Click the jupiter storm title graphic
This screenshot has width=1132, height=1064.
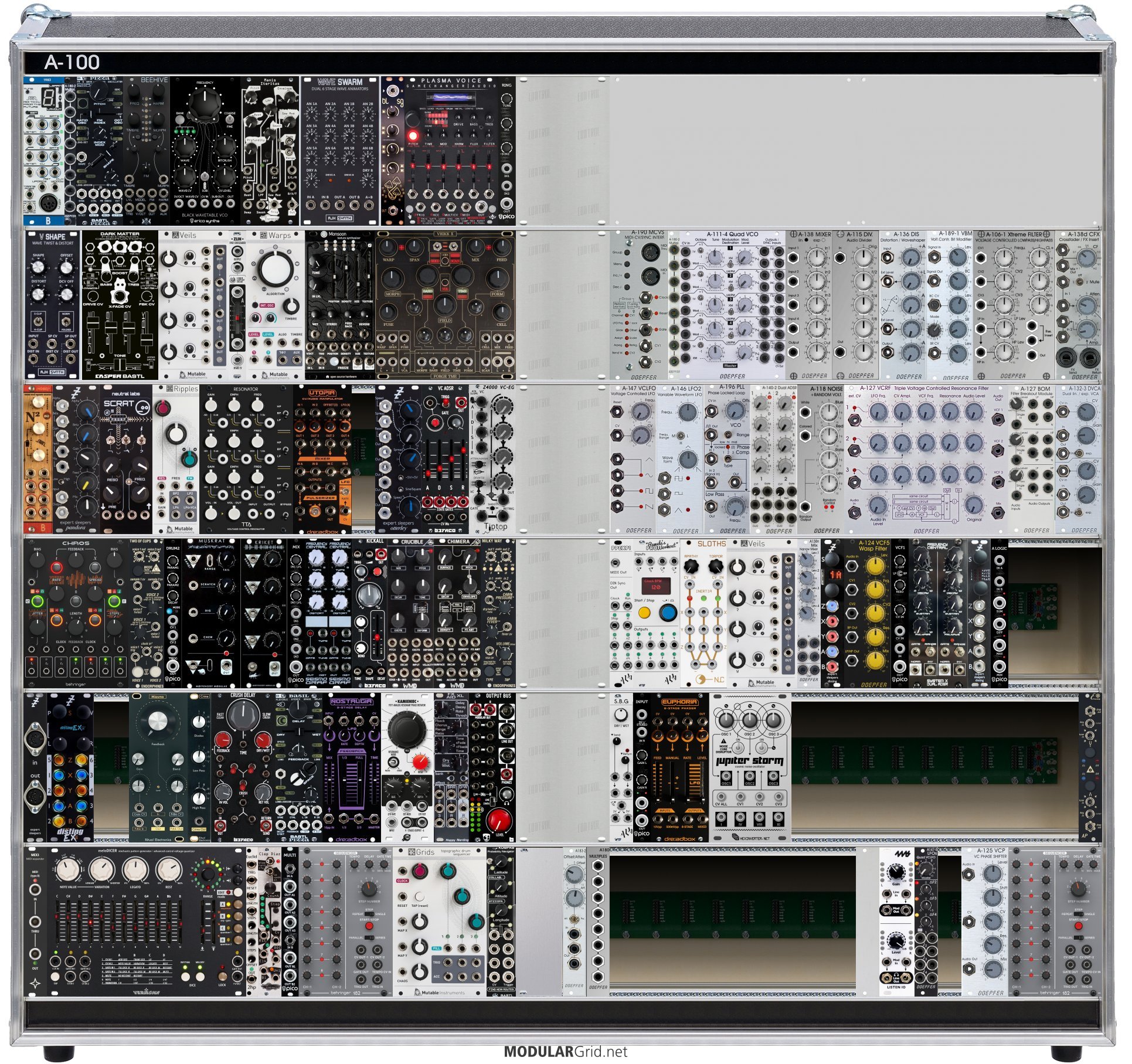click(x=750, y=760)
